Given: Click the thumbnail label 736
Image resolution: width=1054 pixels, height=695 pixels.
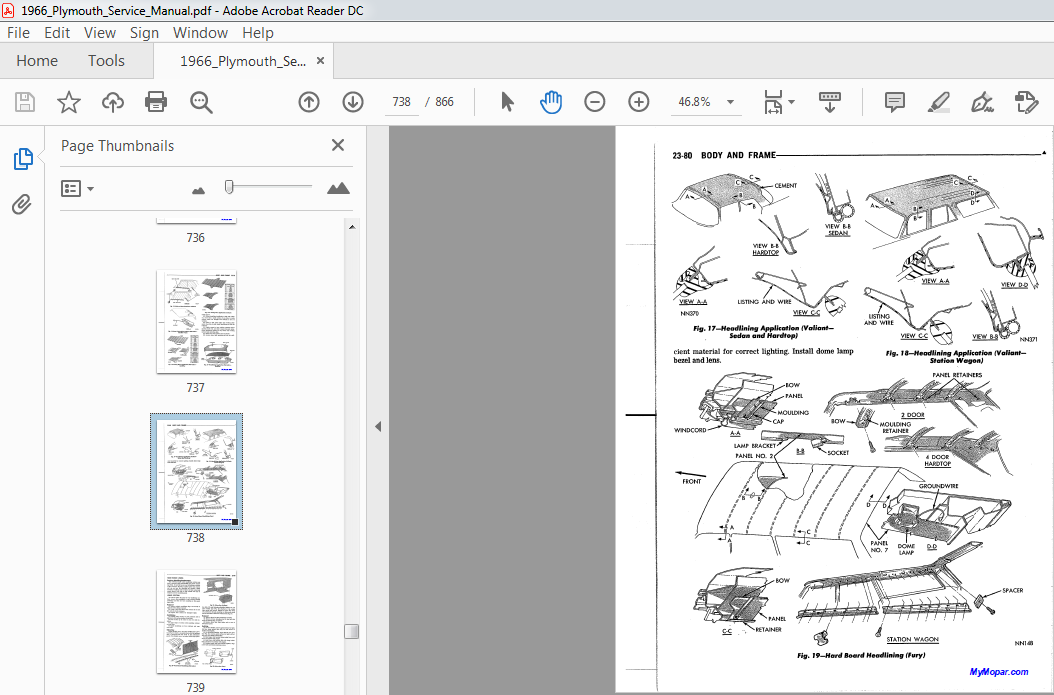Looking at the screenshot, I should [x=196, y=237].
